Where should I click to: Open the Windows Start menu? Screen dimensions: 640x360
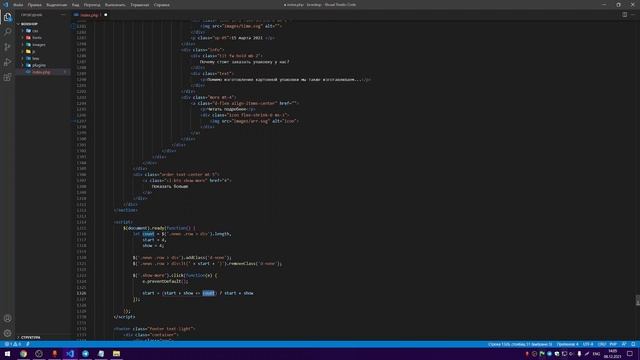(x=7, y=353)
